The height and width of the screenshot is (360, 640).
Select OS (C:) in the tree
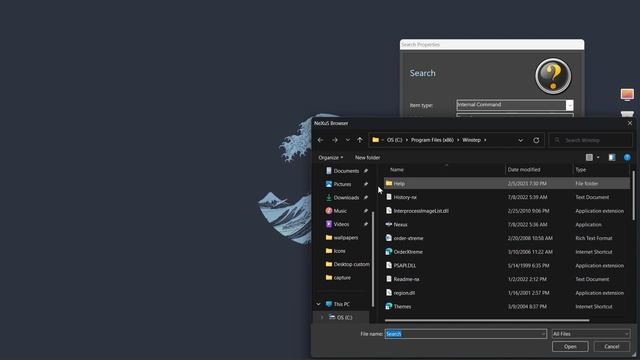click(344, 317)
